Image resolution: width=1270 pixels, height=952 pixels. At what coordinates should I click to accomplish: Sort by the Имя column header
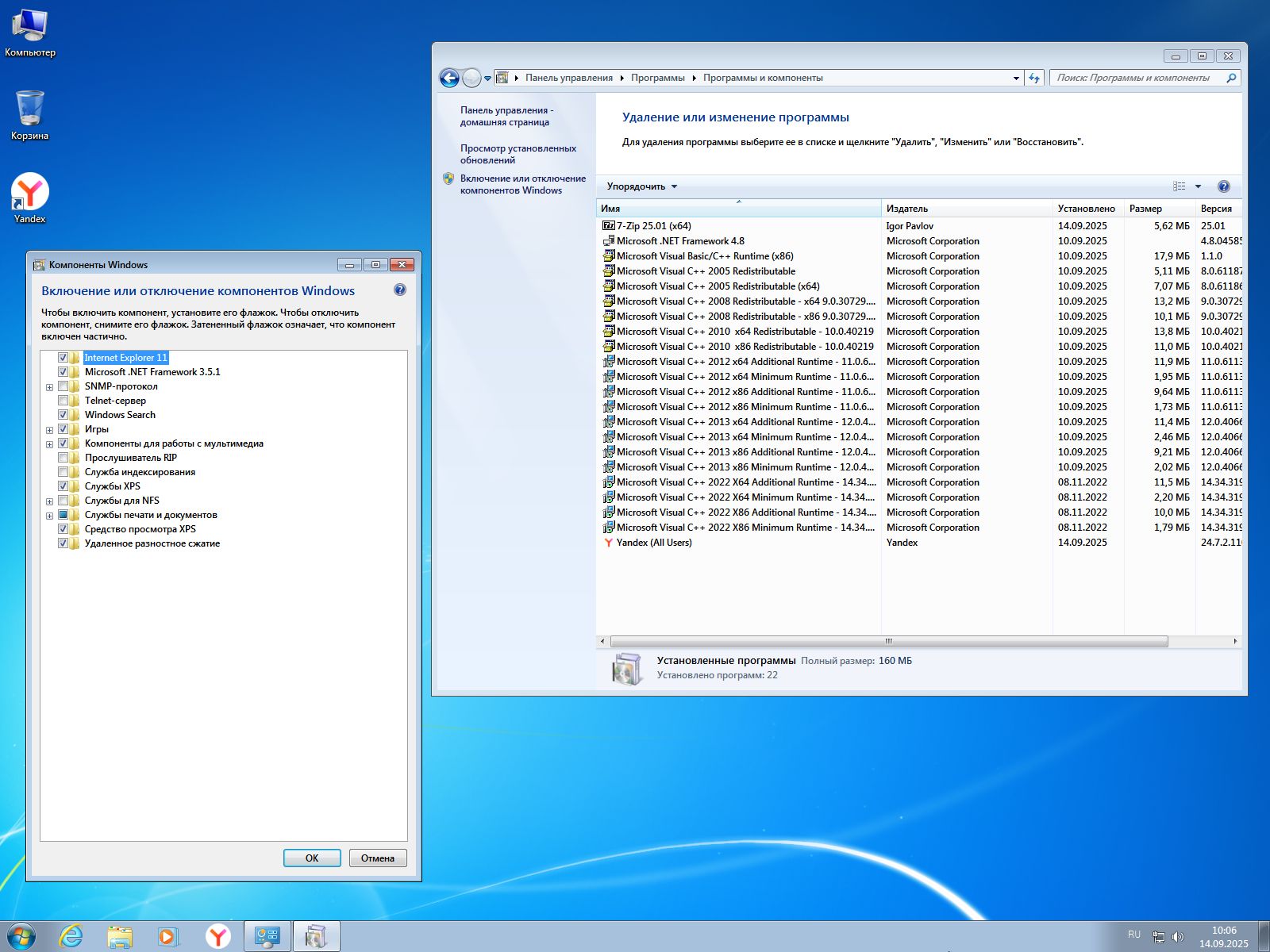coord(738,209)
